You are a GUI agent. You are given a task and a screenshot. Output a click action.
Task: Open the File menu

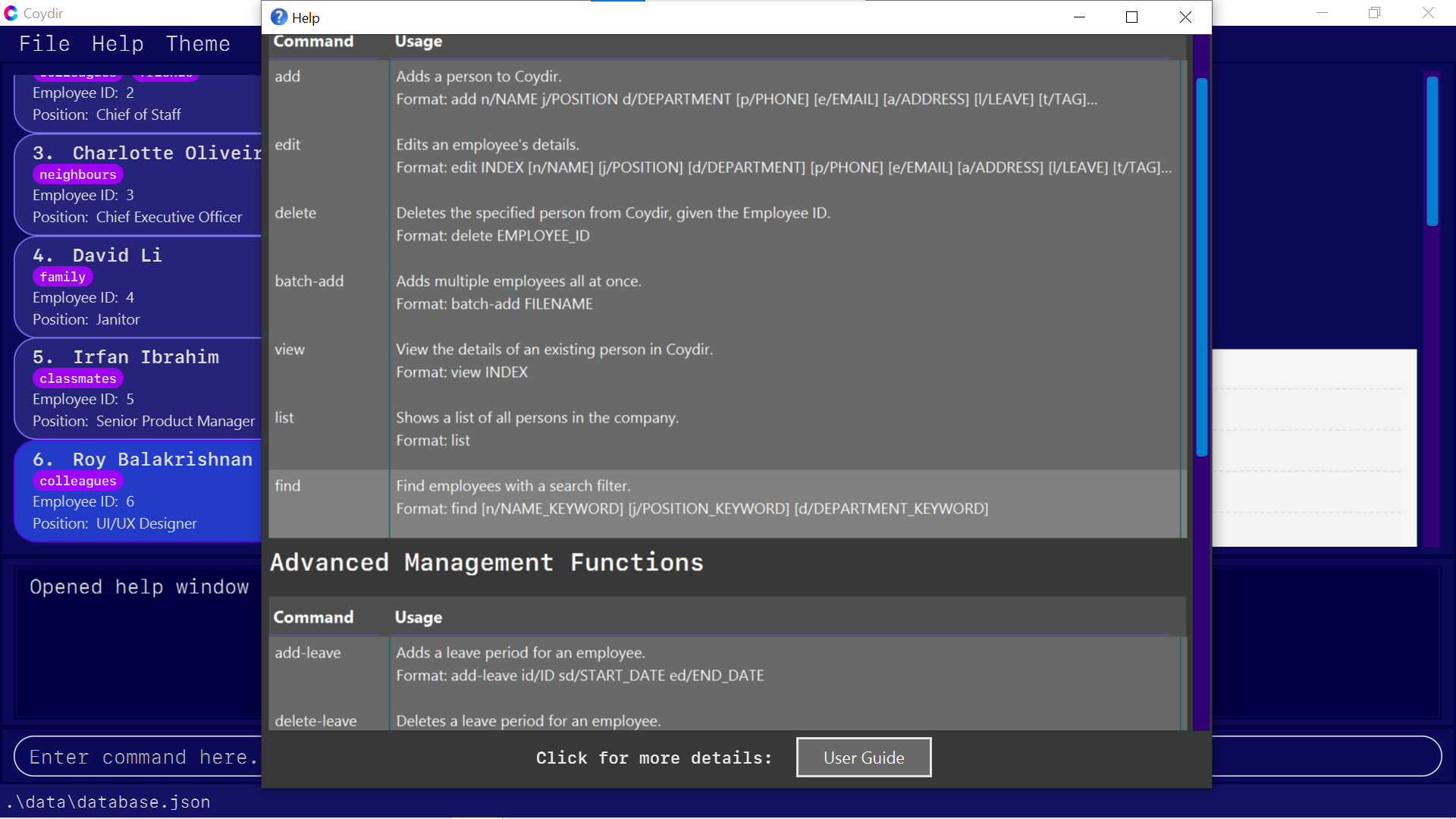(x=44, y=44)
